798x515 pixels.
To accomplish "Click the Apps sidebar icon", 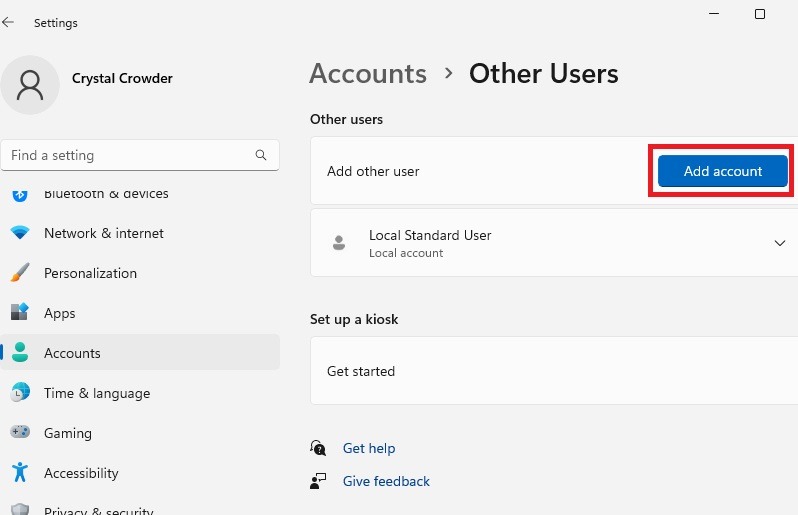I will [x=20, y=313].
